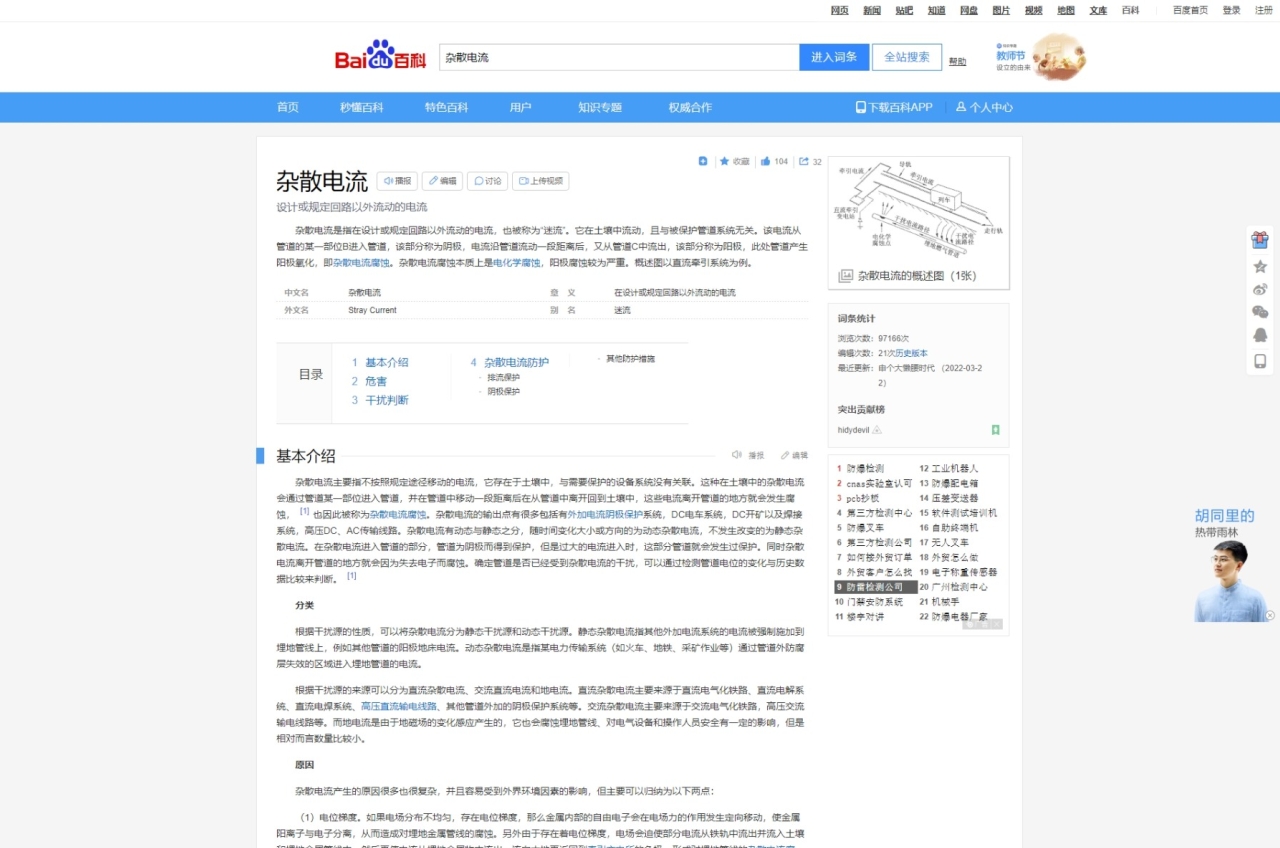Like the article with the thumbs-up icon
Image resolution: width=1280 pixels, height=848 pixels.
click(x=767, y=161)
